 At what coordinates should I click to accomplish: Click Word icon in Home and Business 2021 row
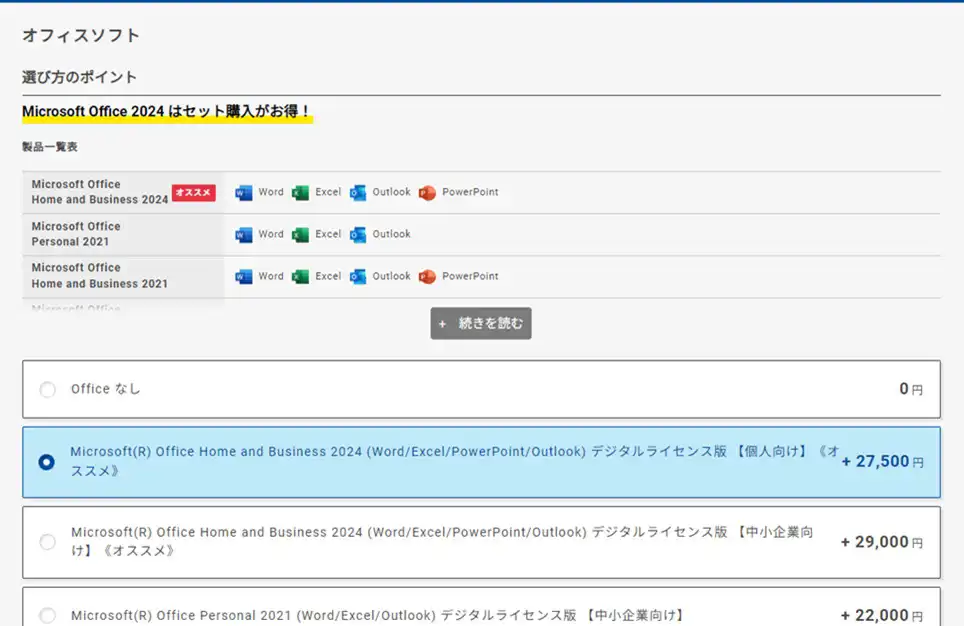(x=243, y=277)
